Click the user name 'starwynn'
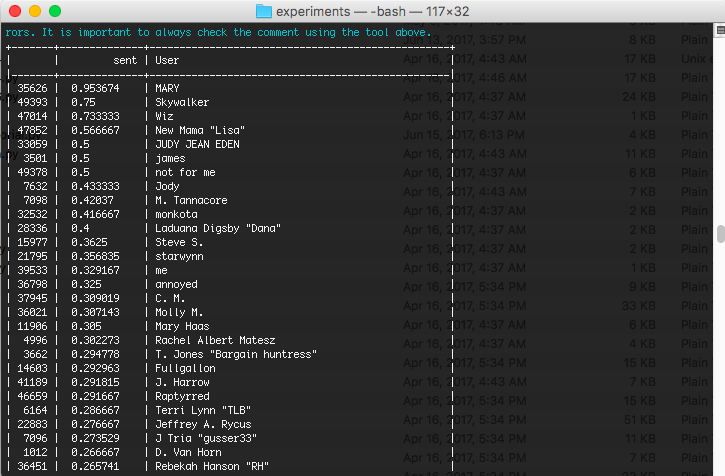The width and height of the screenshot is (725, 476). (x=179, y=257)
